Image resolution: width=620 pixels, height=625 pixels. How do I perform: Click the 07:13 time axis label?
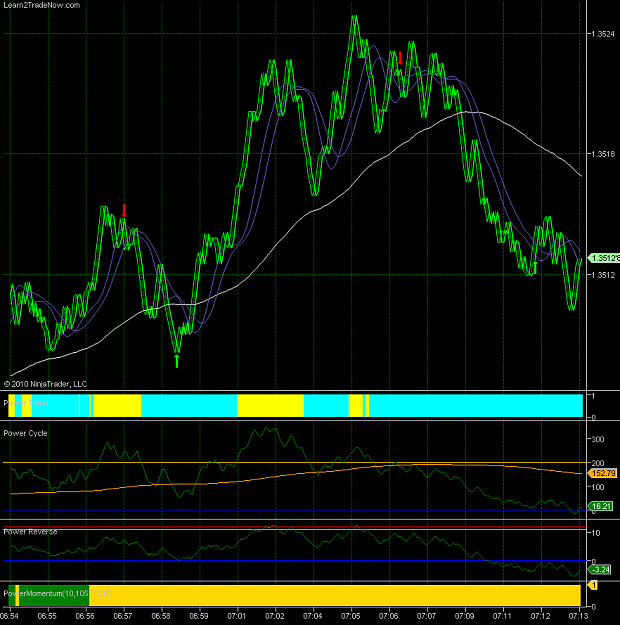click(578, 616)
